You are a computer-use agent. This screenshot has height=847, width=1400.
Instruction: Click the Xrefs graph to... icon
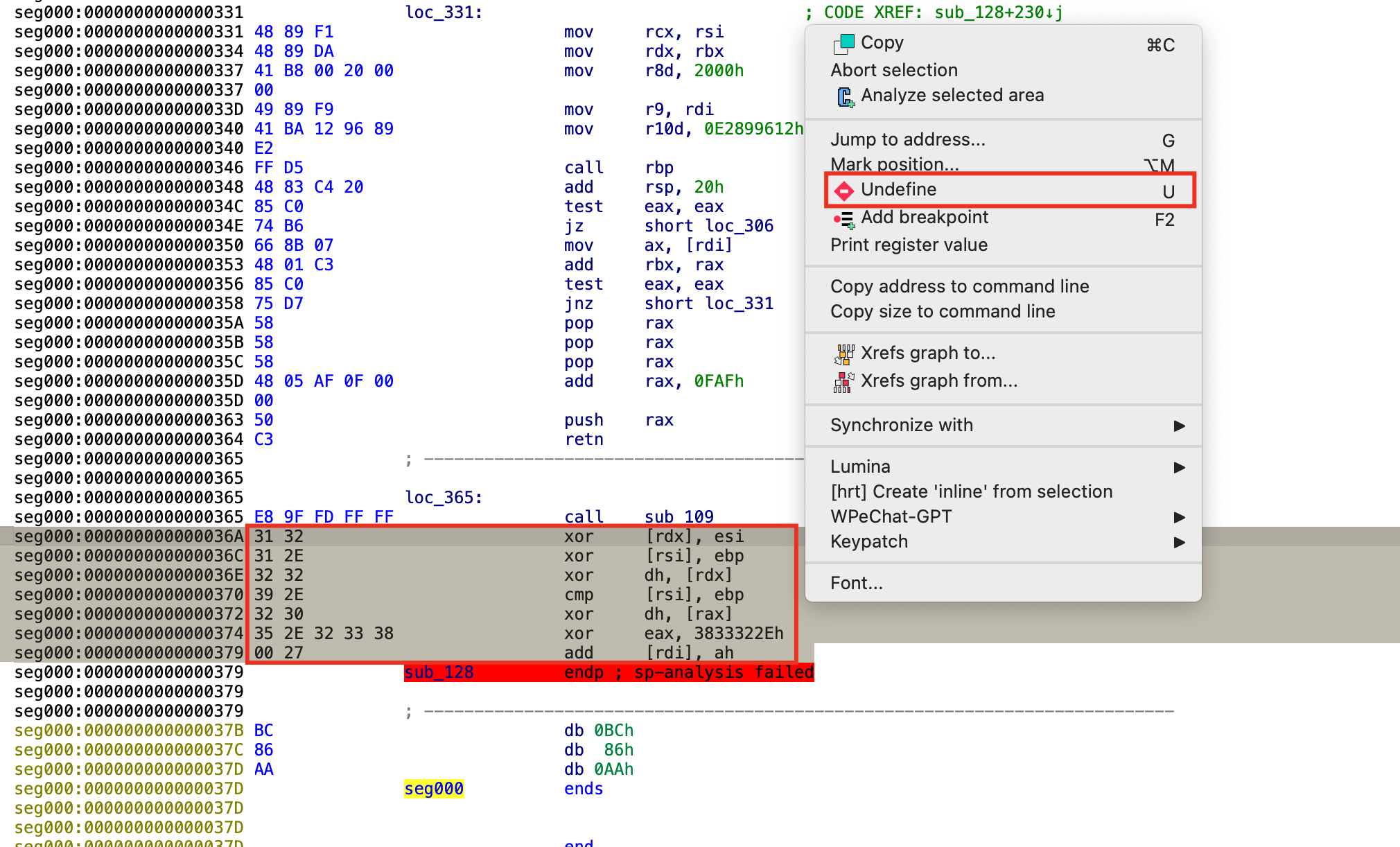(x=843, y=353)
